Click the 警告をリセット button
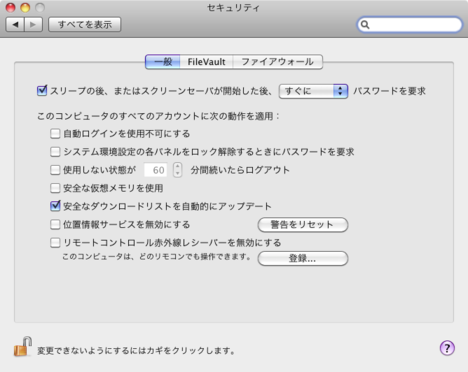Screen dimensions: 468x372 [x=303, y=225]
